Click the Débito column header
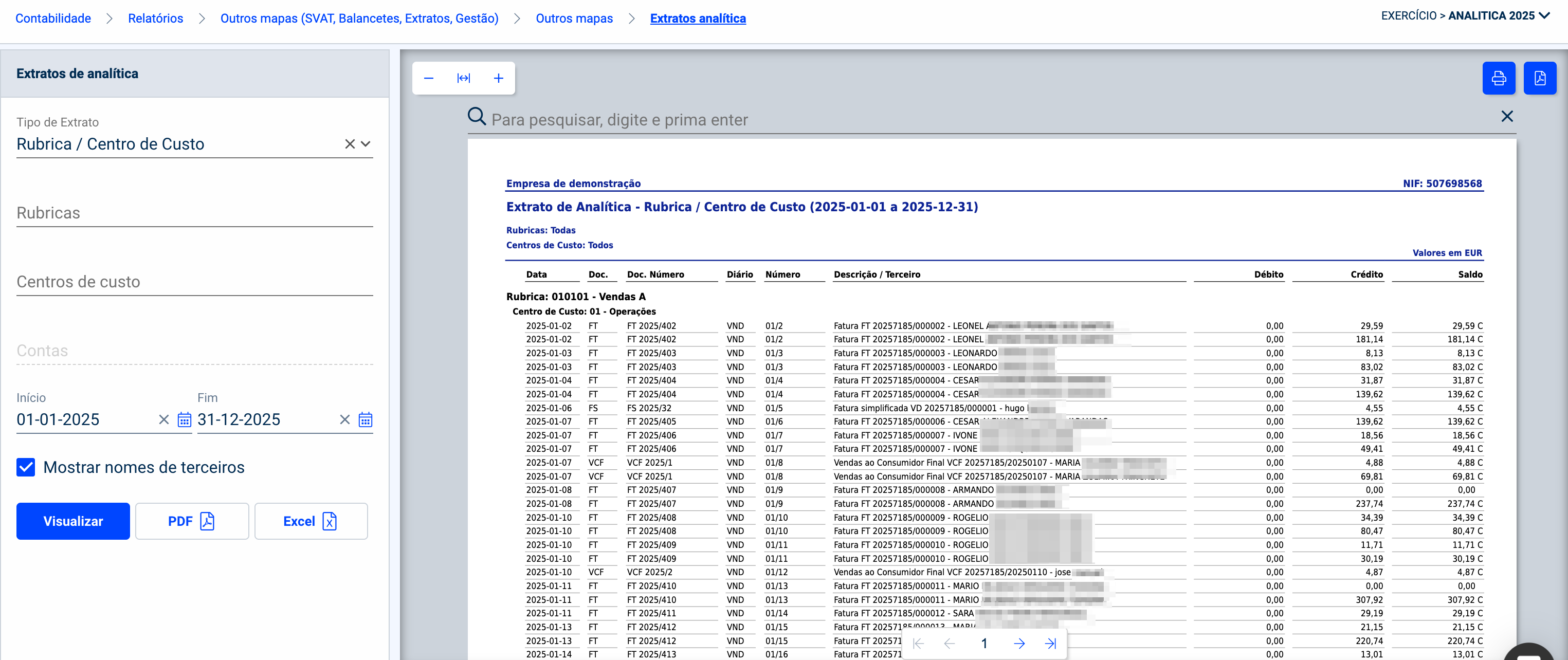The image size is (1568, 660). [1268, 274]
